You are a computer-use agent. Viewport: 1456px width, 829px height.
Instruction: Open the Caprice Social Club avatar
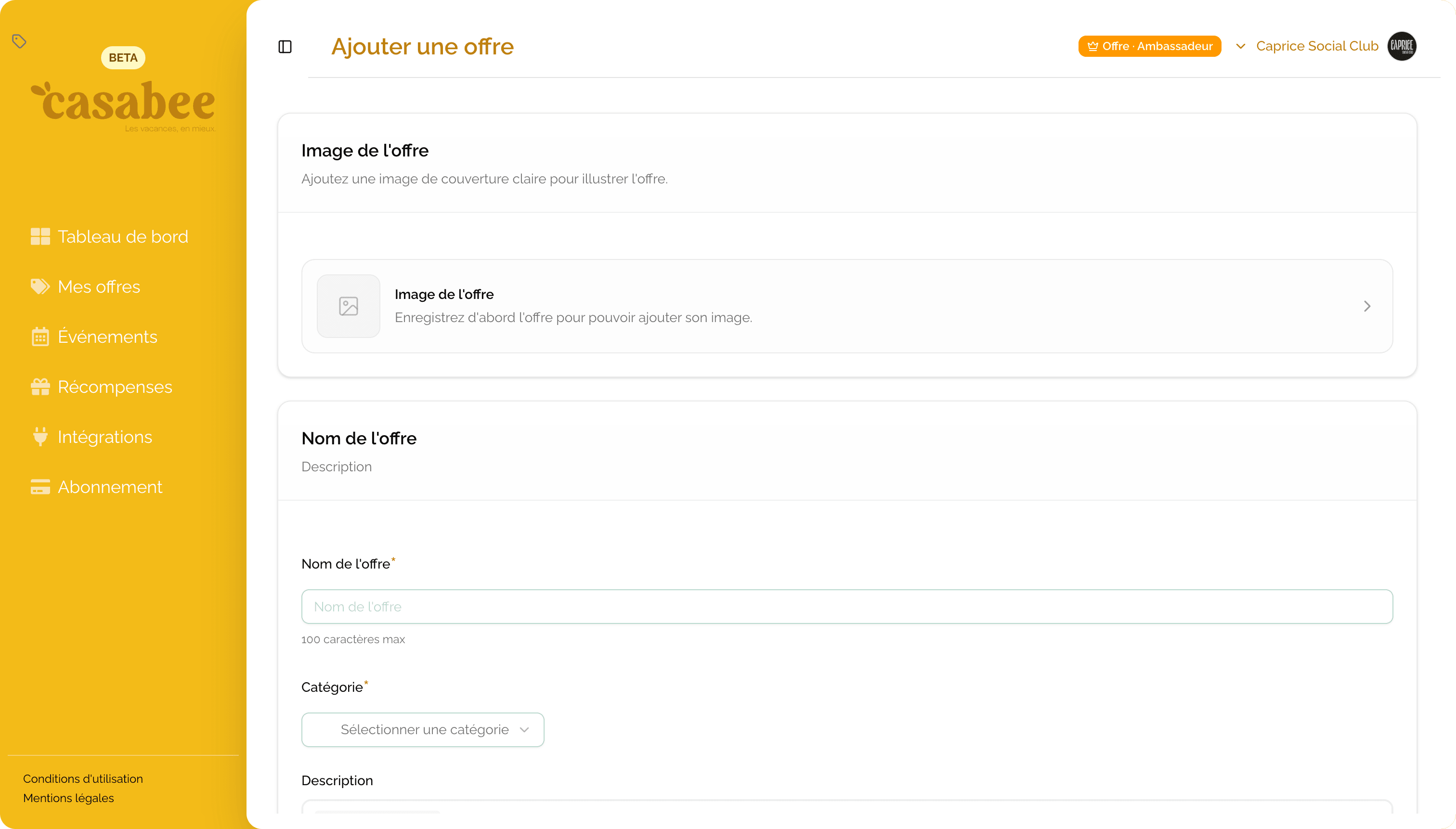[x=1402, y=46]
